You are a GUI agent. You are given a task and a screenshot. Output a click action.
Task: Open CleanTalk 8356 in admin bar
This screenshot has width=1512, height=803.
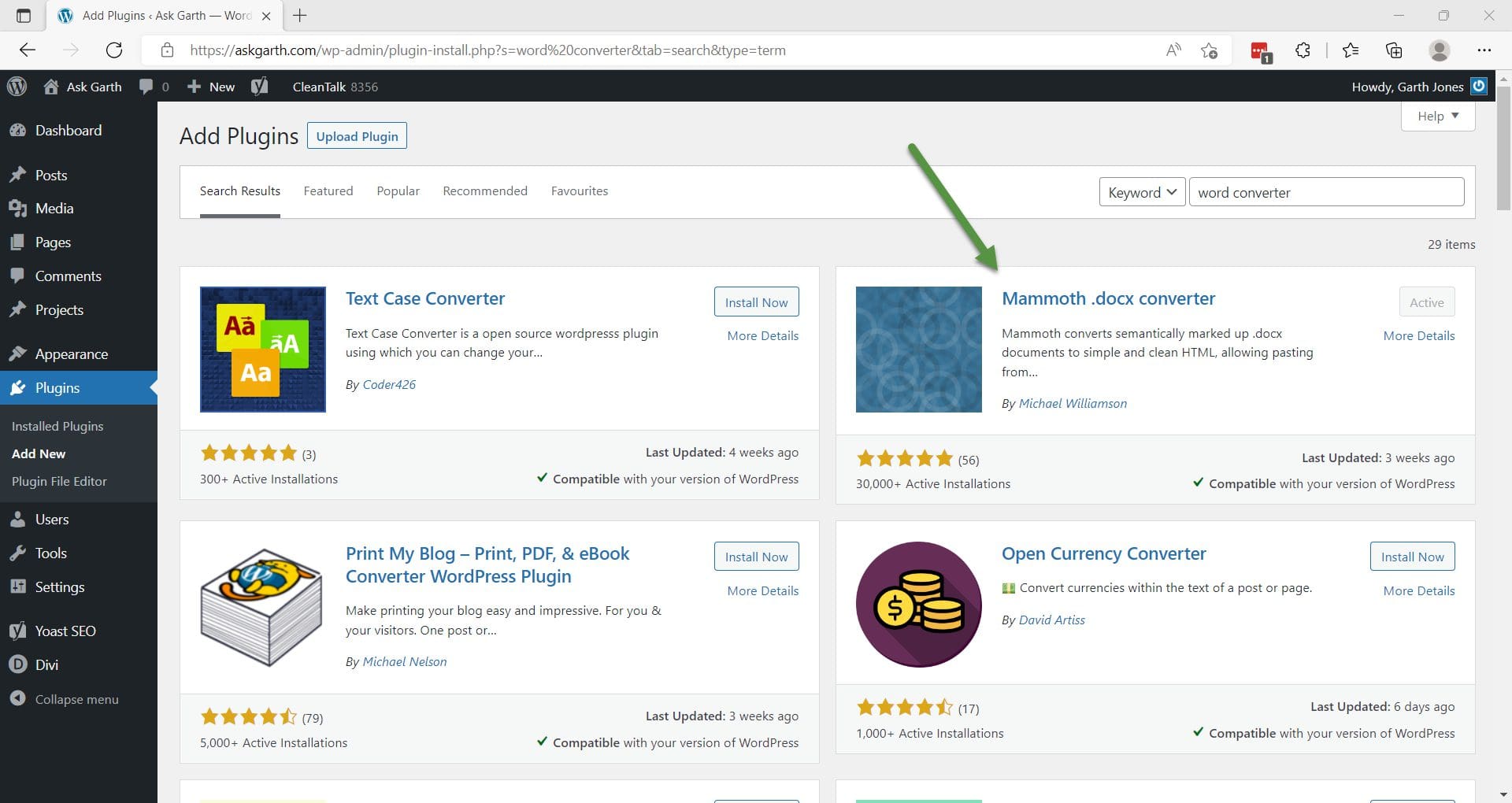[x=335, y=87]
